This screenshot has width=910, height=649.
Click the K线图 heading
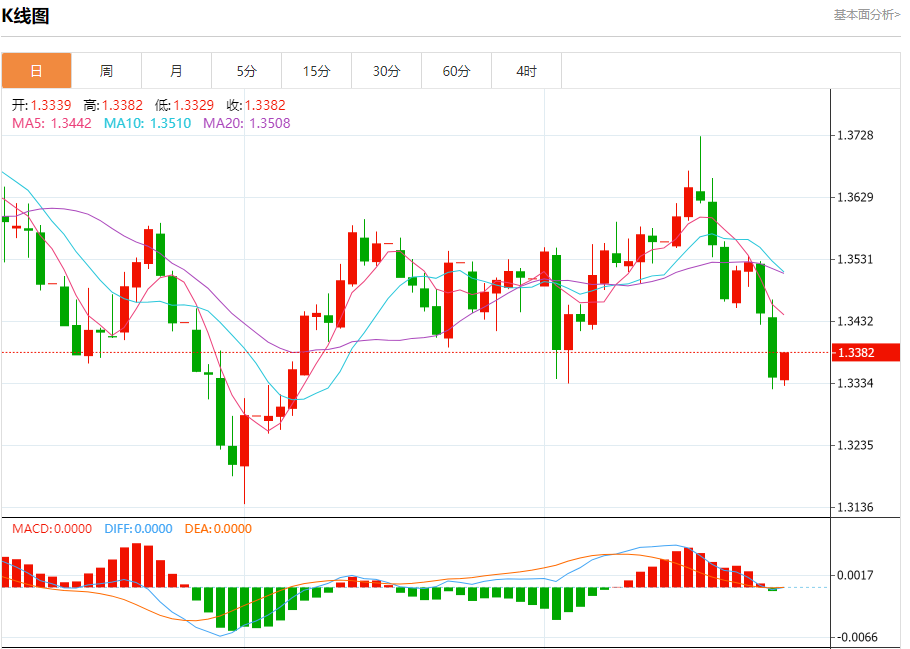point(26,16)
